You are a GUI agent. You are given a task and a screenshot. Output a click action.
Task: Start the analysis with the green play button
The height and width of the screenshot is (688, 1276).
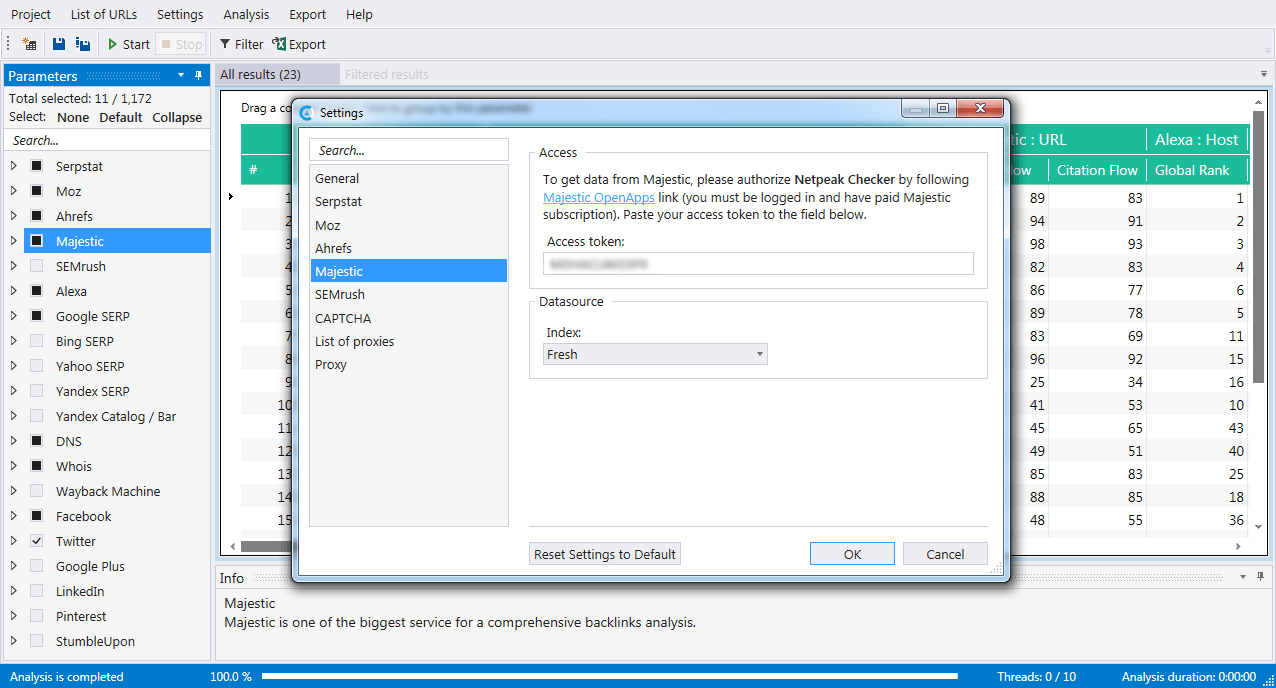(x=128, y=44)
